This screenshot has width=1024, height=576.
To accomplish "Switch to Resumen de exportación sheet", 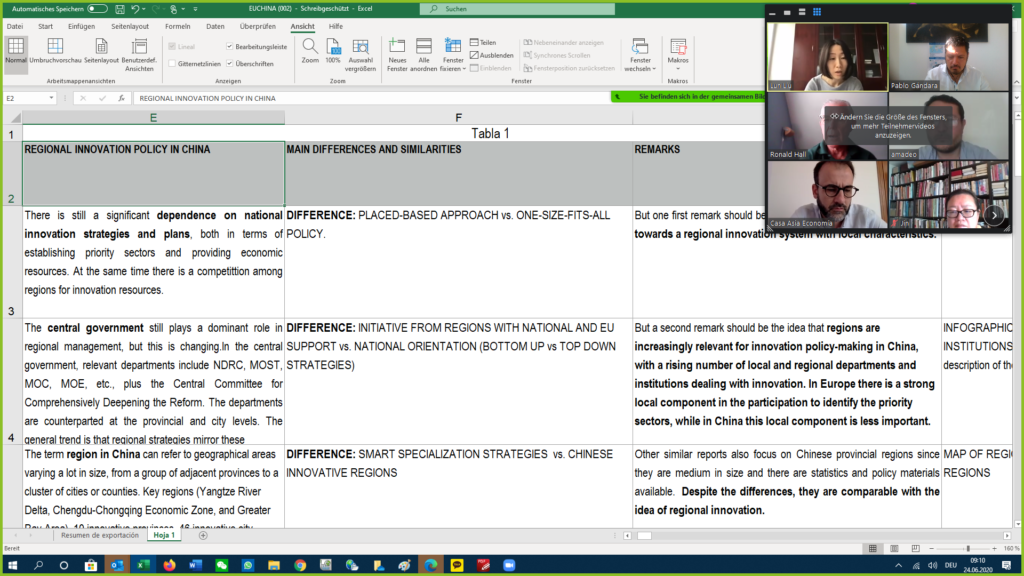I will pos(100,535).
